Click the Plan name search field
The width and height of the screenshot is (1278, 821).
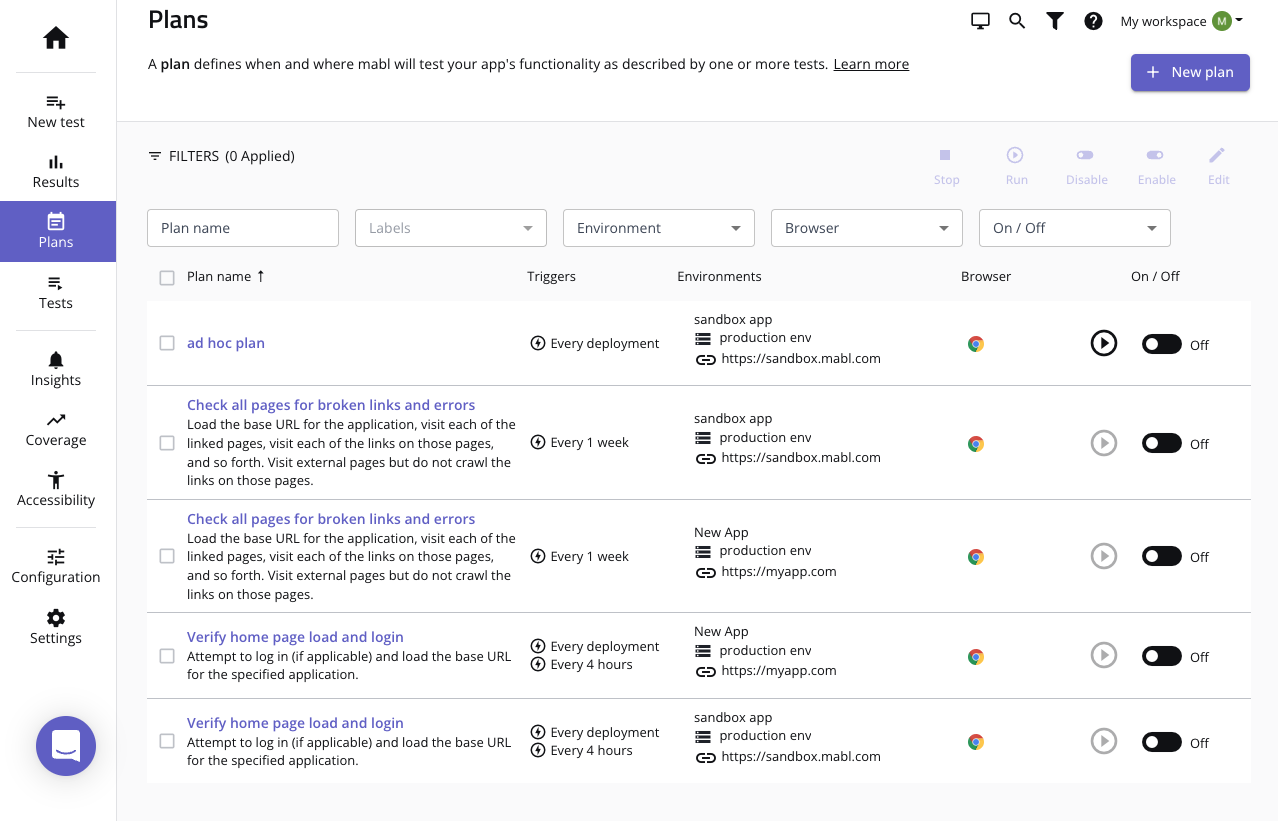(243, 228)
